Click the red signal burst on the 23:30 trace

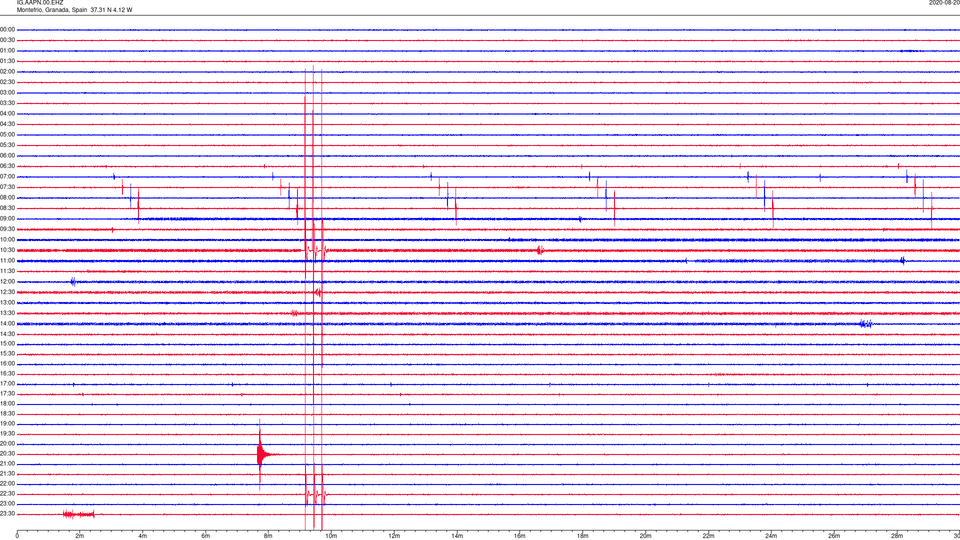[79, 514]
